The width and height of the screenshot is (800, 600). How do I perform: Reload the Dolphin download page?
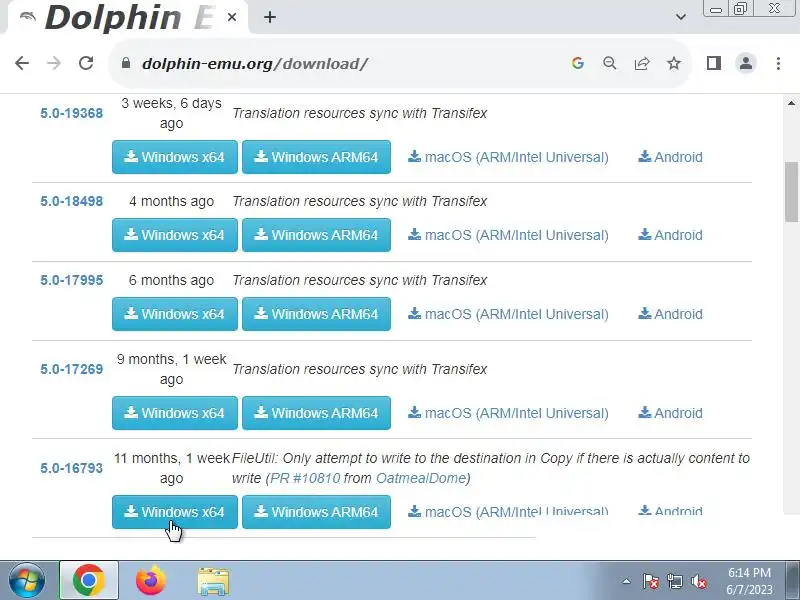86,63
